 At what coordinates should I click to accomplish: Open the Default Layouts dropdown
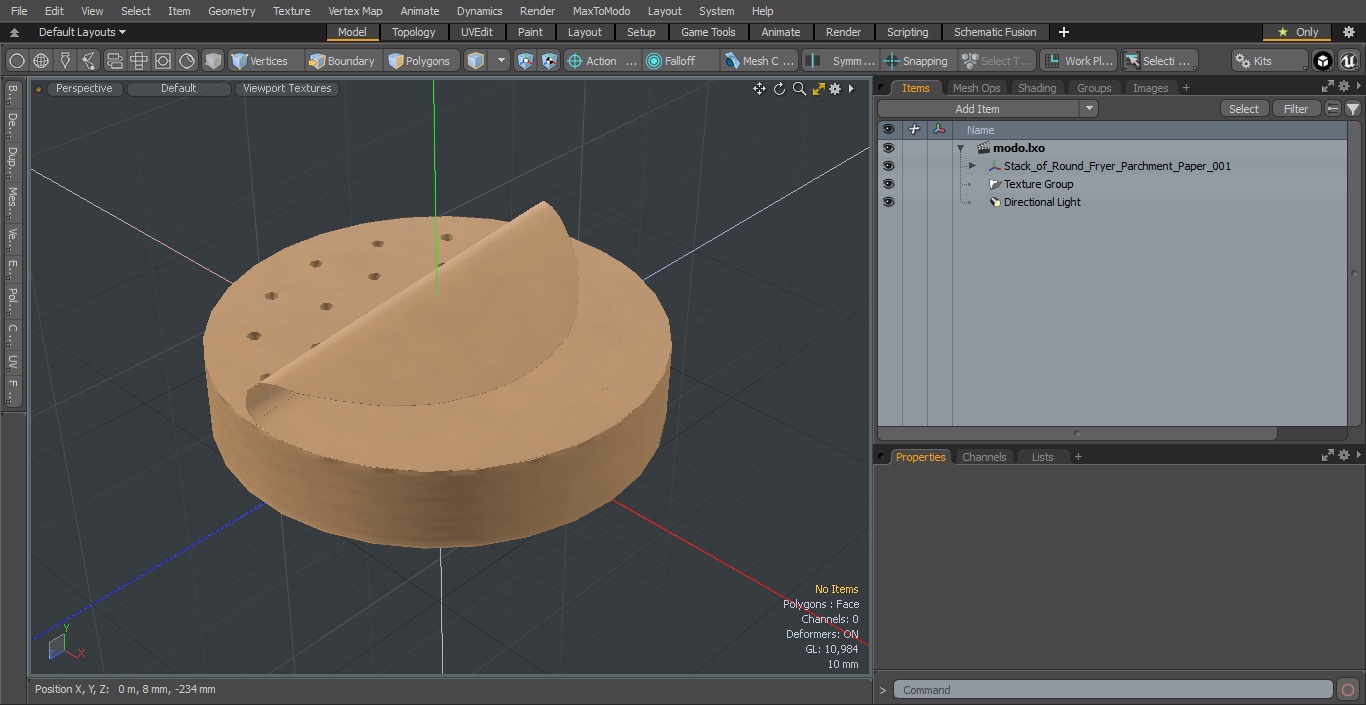82,32
